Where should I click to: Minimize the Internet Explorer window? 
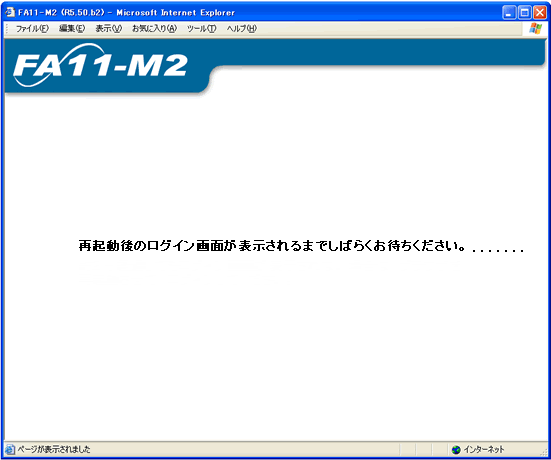click(x=509, y=13)
